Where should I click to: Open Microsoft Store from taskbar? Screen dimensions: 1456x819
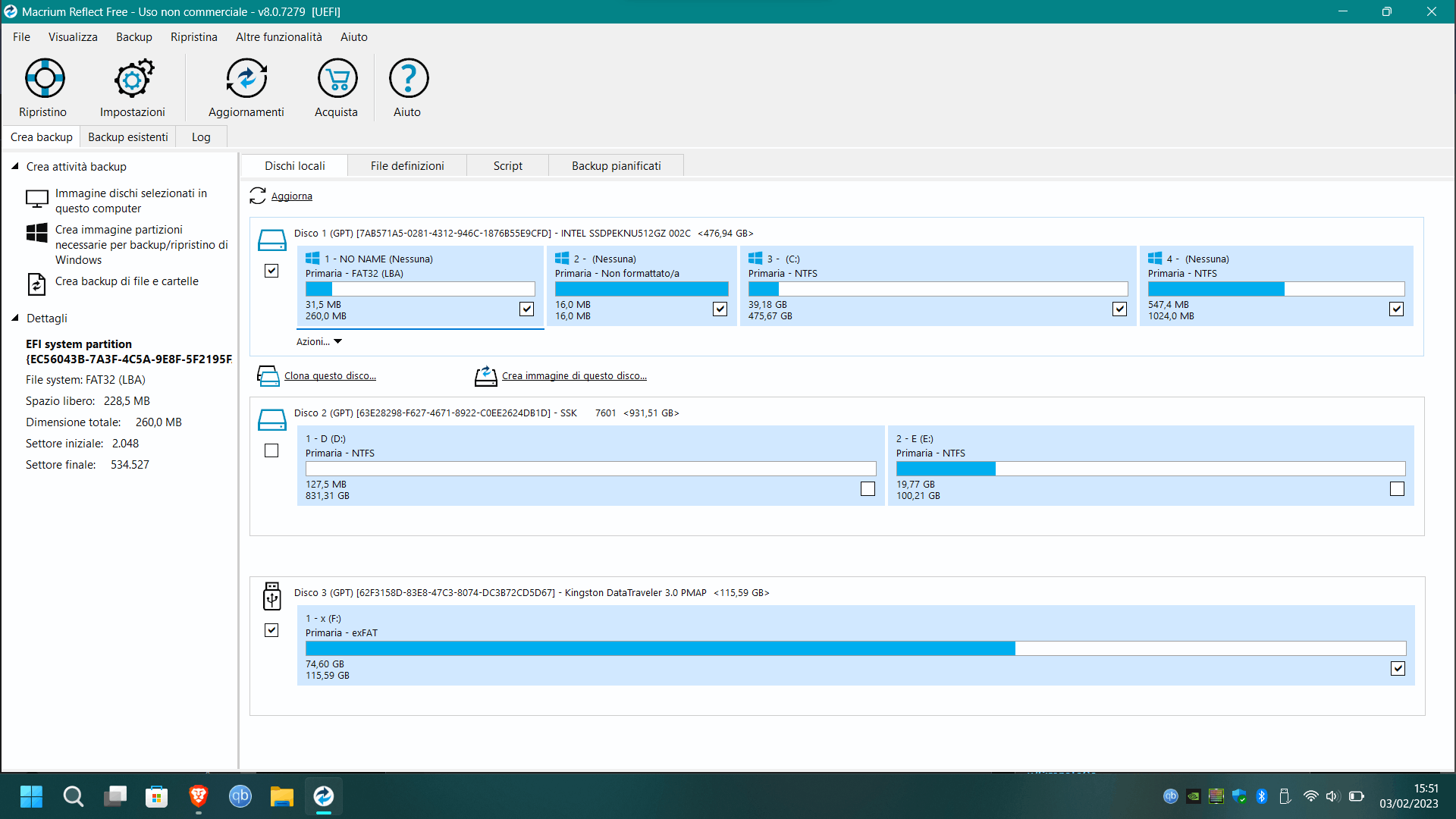(x=157, y=796)
